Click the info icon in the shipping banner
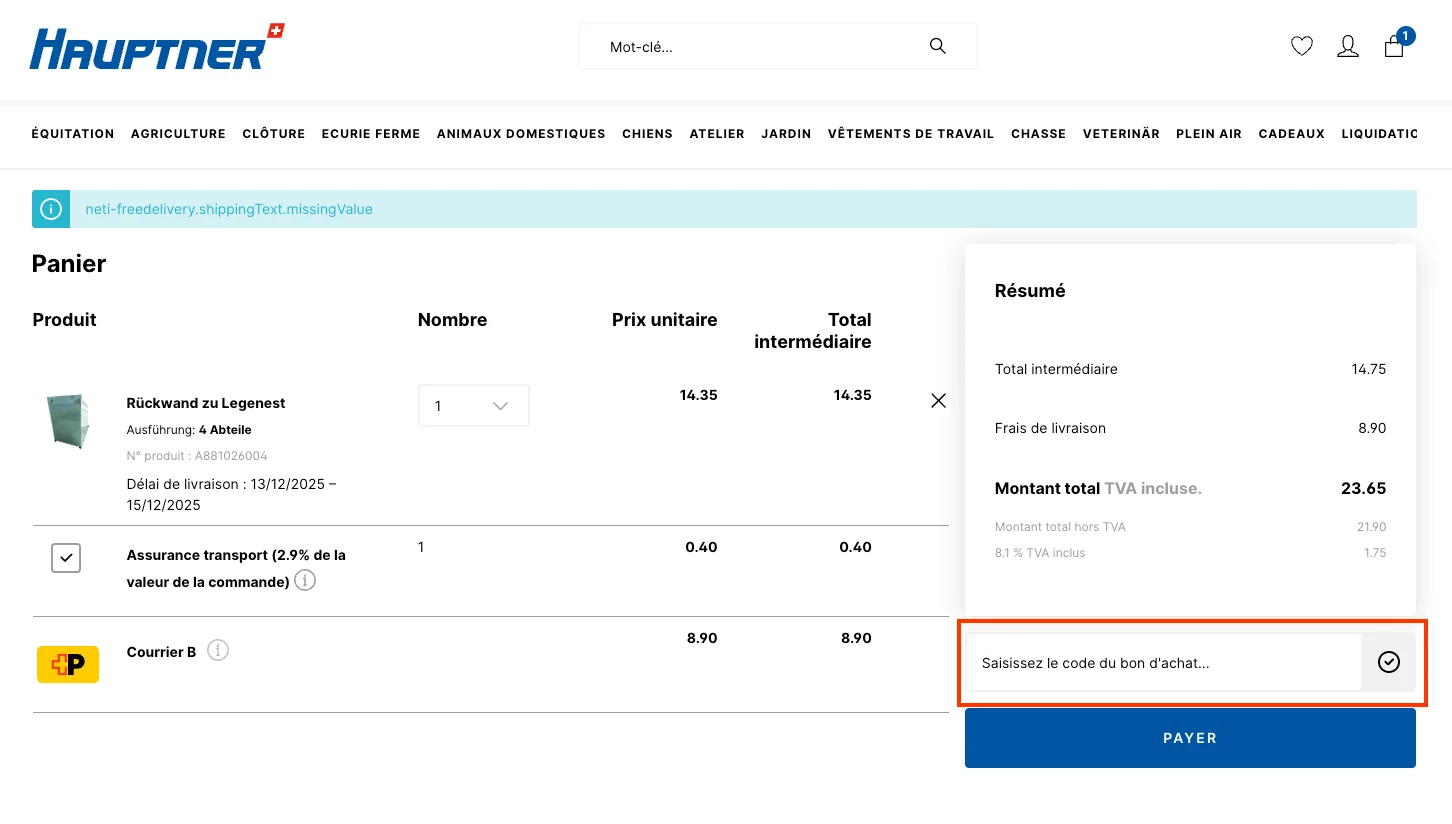1452x824 pixels. click(x=51, y=209)
